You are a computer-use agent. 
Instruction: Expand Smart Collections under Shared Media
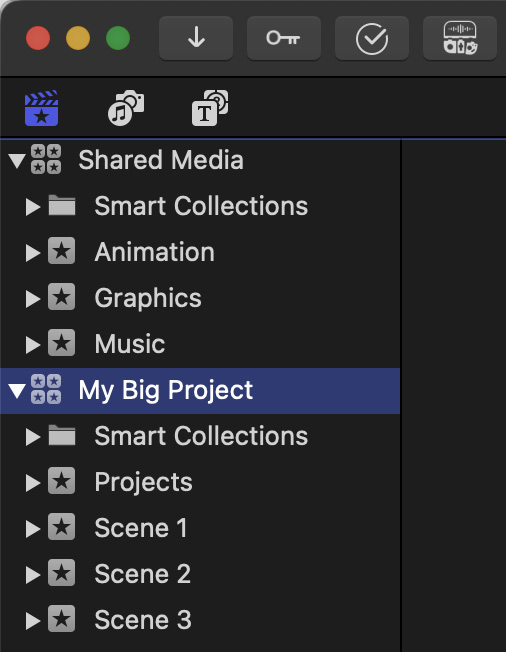pos(33,206)
